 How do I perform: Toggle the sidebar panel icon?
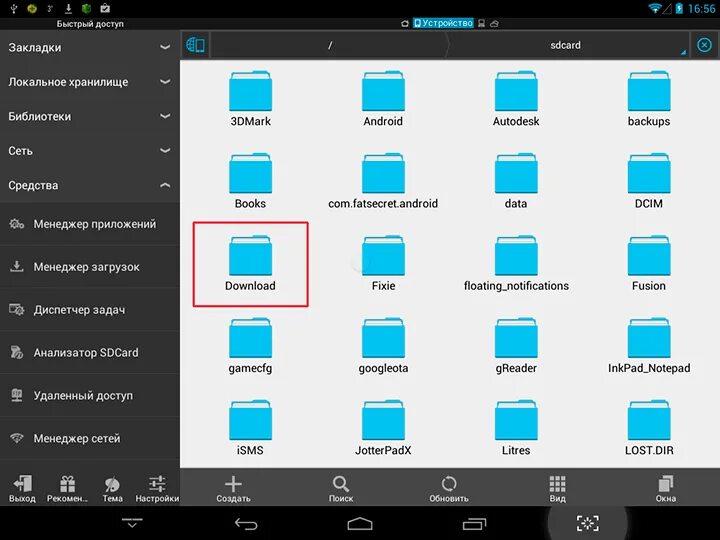tap(195, 45)
